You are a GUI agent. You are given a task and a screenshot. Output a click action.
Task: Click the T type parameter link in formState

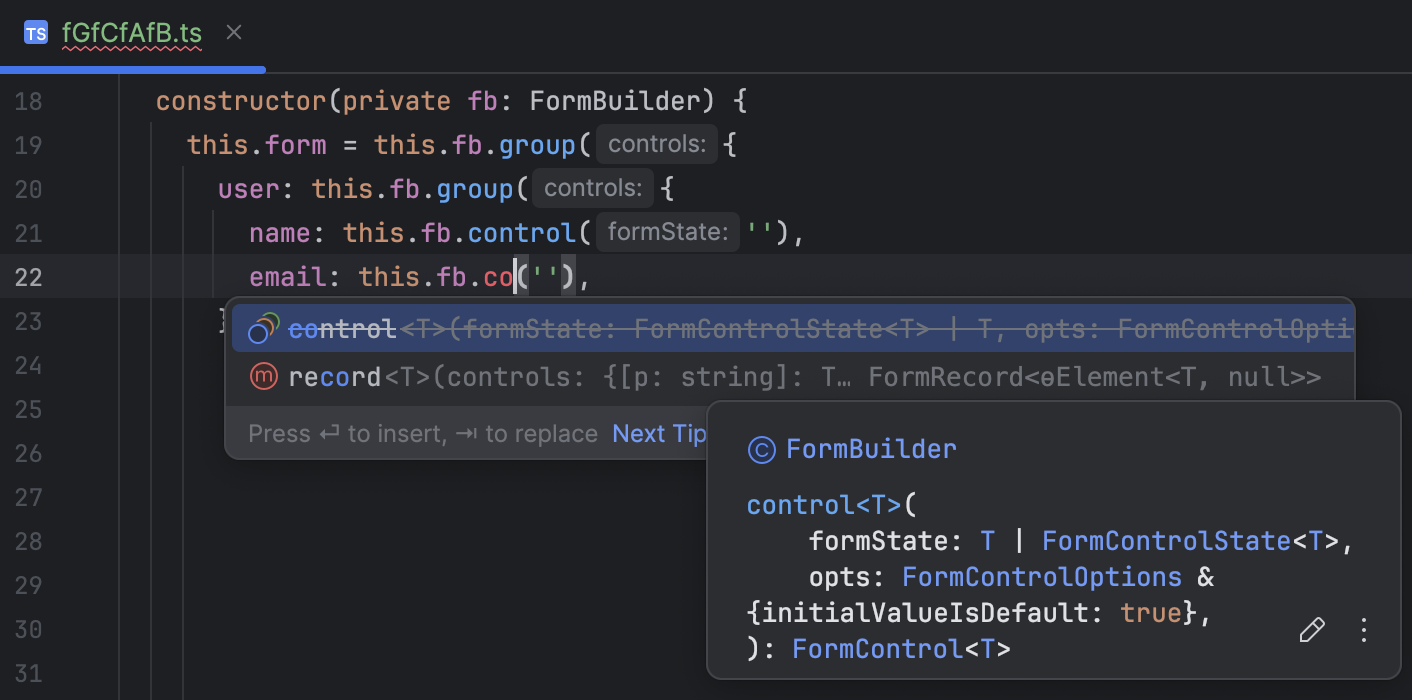point(987,540)
